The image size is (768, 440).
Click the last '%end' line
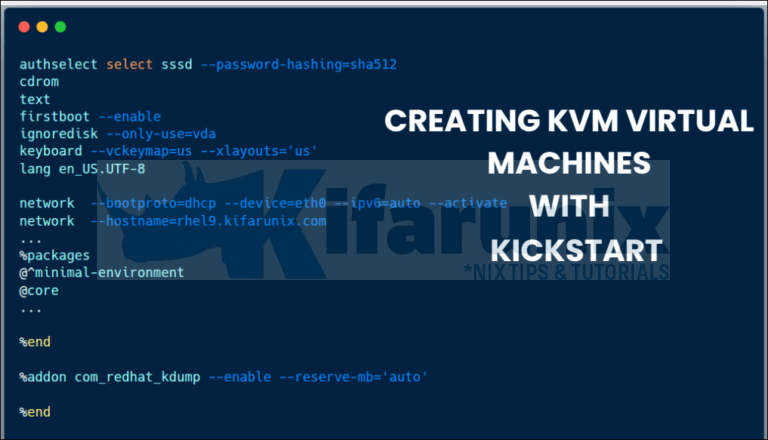click(35, 412)
